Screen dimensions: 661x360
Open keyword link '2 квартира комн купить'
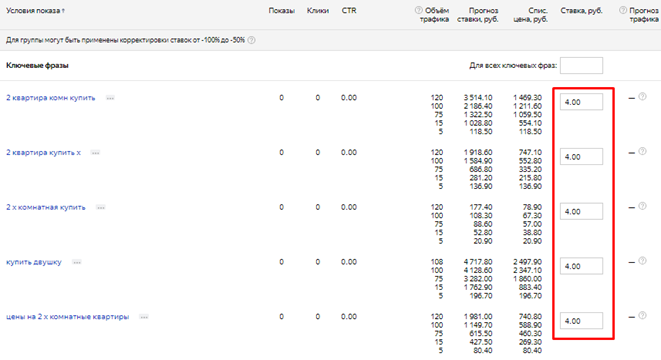pyautogui.click(x=51, y=98)
